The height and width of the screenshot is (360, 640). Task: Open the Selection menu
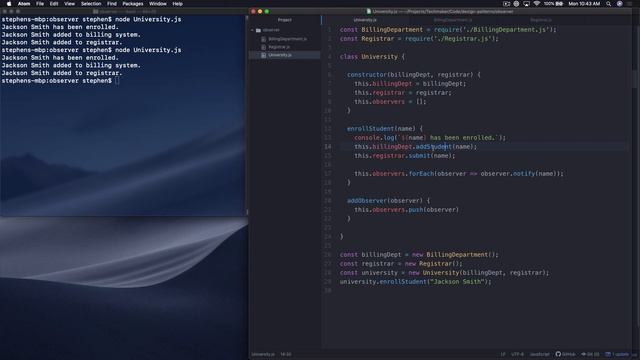[91, 4]
